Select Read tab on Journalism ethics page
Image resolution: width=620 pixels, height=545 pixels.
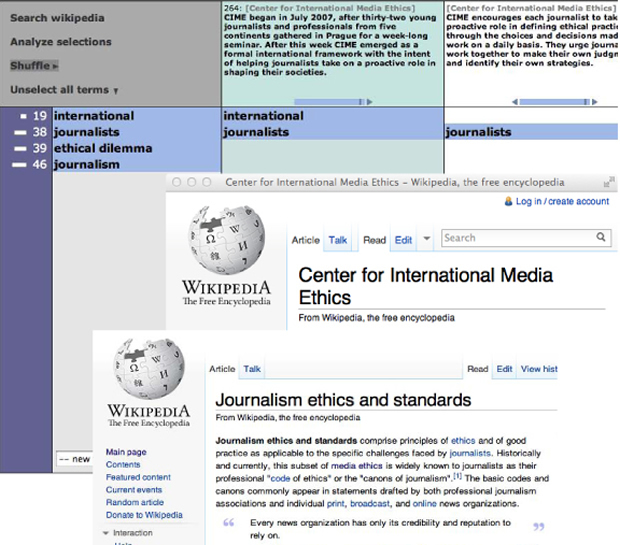pos(478,369)
